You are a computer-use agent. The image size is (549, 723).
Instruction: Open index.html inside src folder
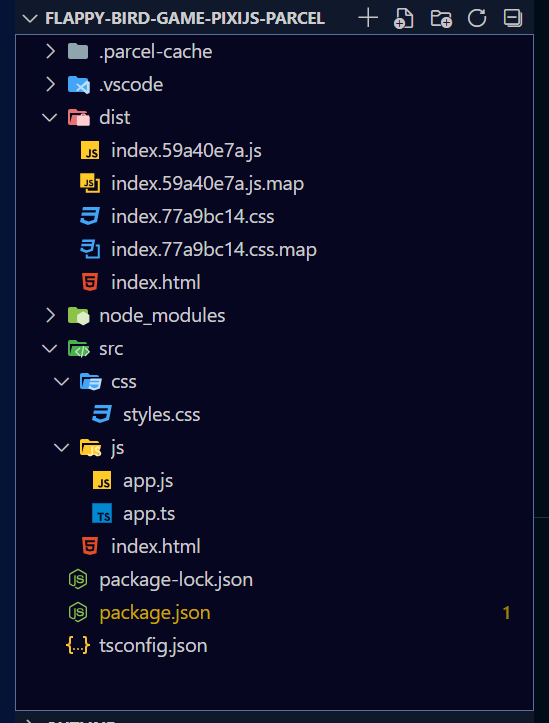[156, 546]
